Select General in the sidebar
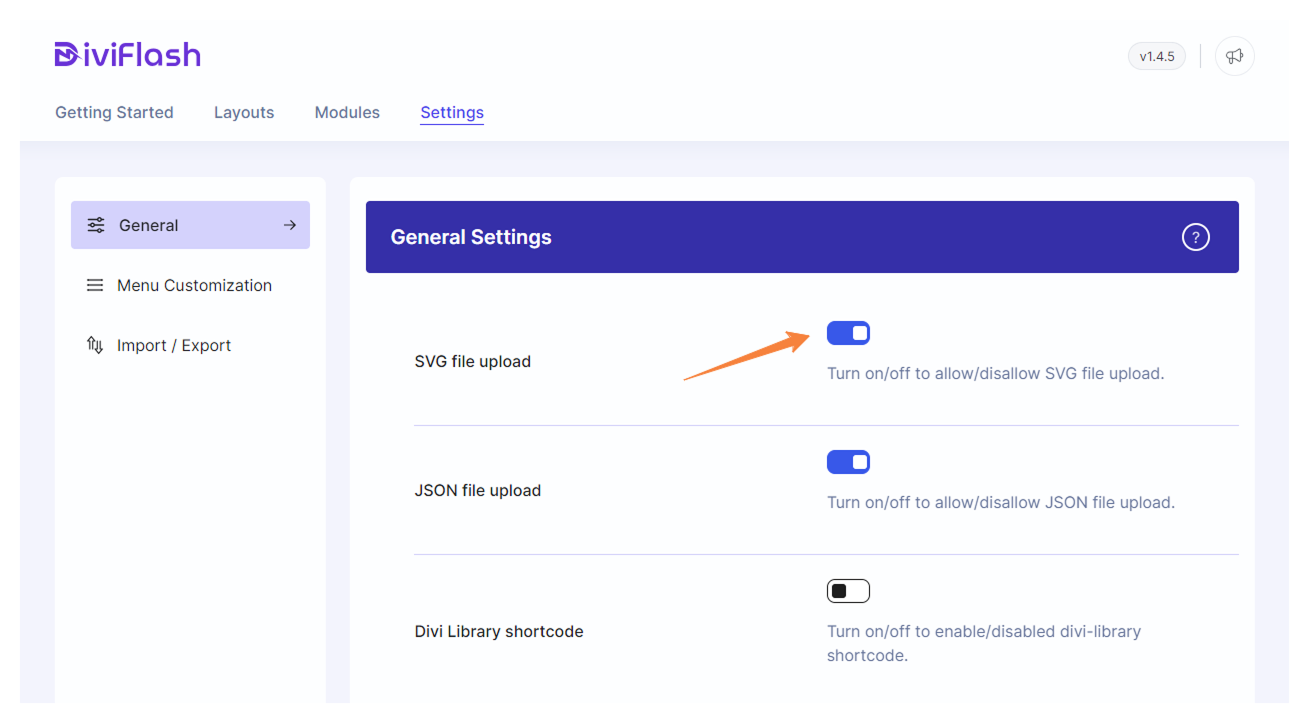This screenshot has width=1309, height=723. pyautogui.click(x=190, y=225)
